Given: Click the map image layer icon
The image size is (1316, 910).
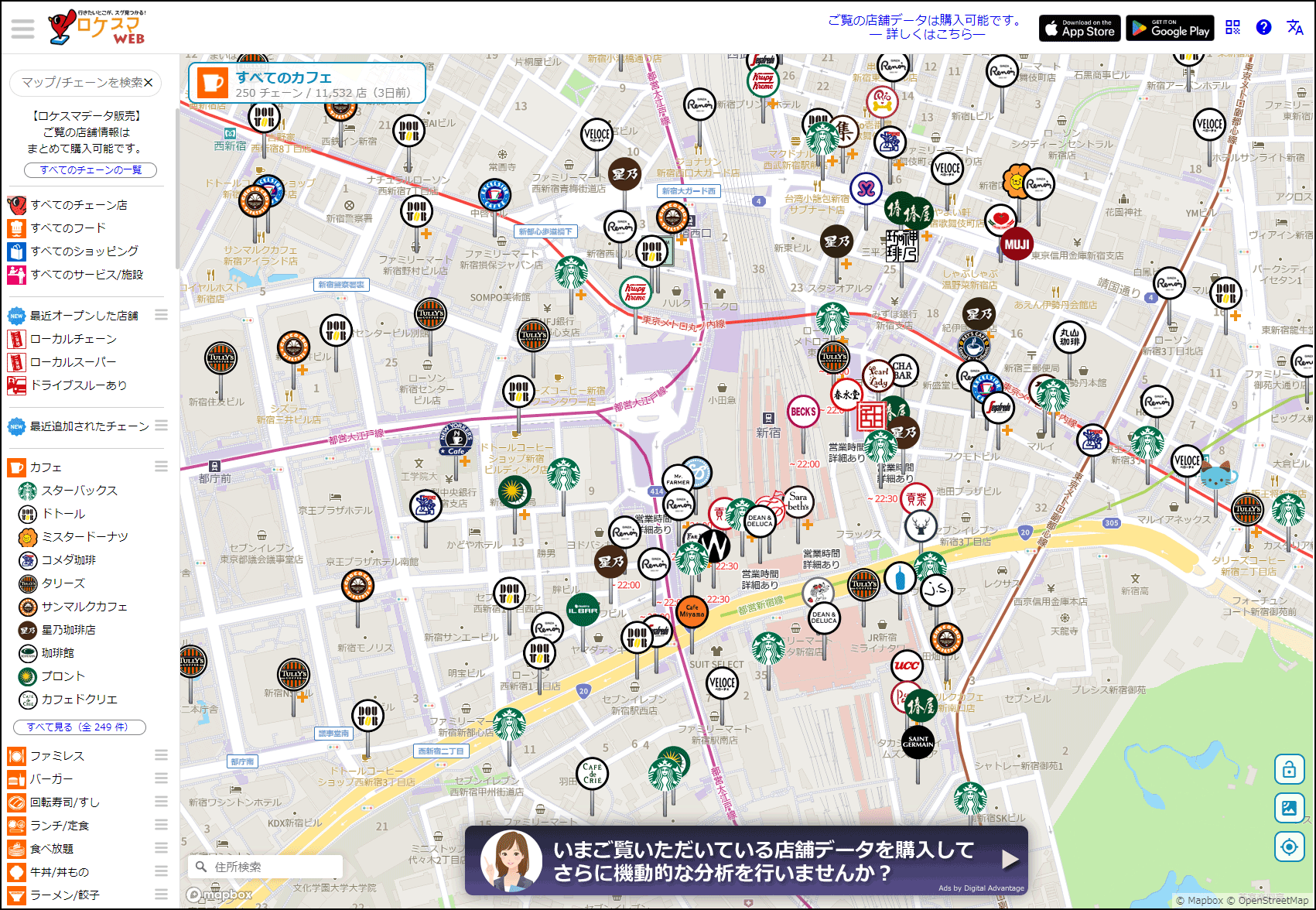Looking at the screenshot, I should coord(1289,808).
